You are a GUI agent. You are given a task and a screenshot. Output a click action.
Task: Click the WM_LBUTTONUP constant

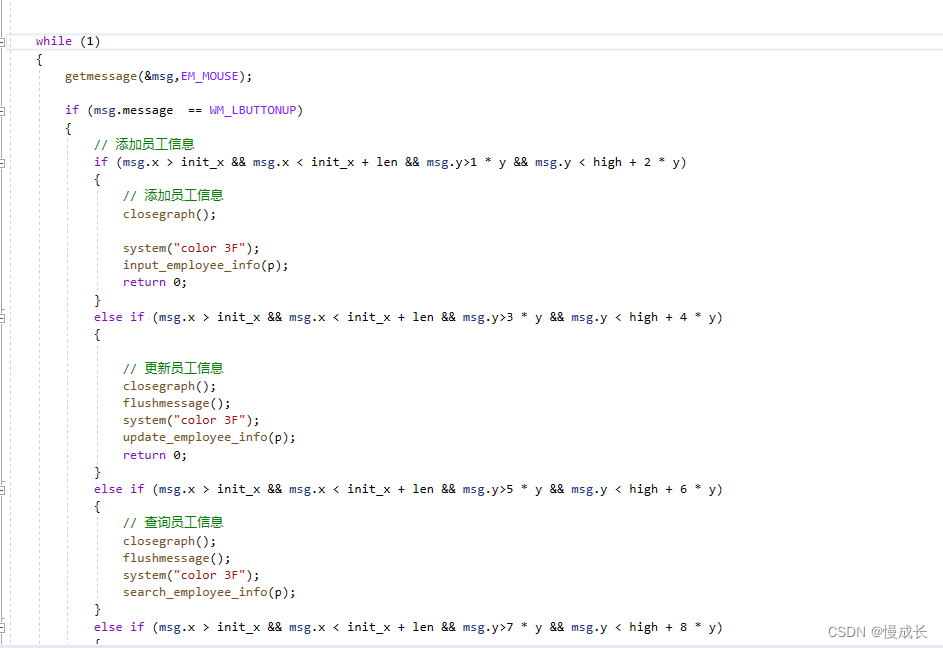253,110
